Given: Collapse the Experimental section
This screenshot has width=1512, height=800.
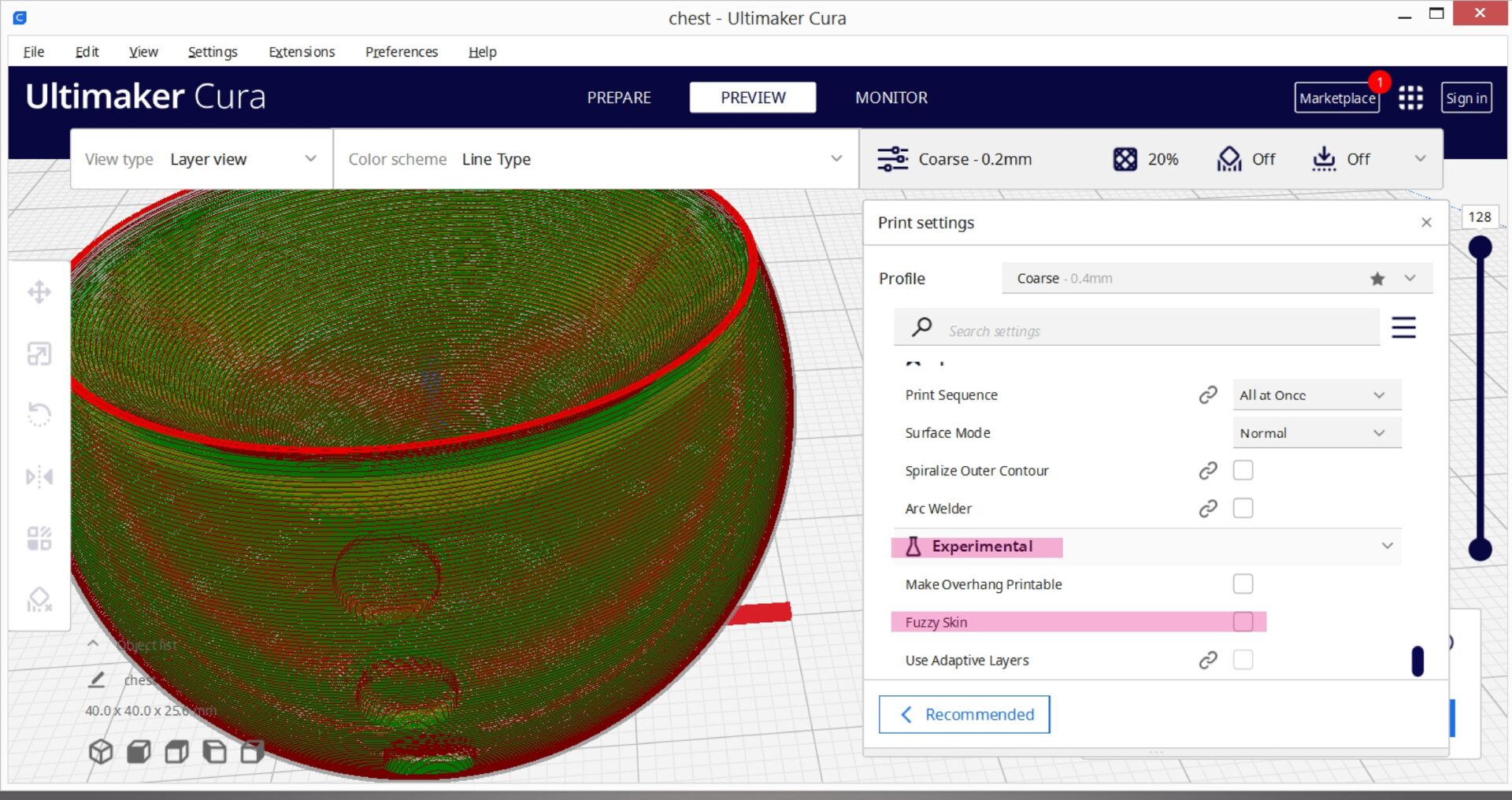Looking at the screenshot, I should [x=1388, y=546].
